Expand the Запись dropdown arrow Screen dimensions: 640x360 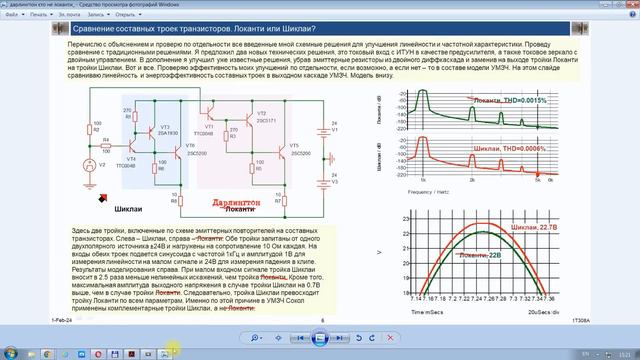108,14
